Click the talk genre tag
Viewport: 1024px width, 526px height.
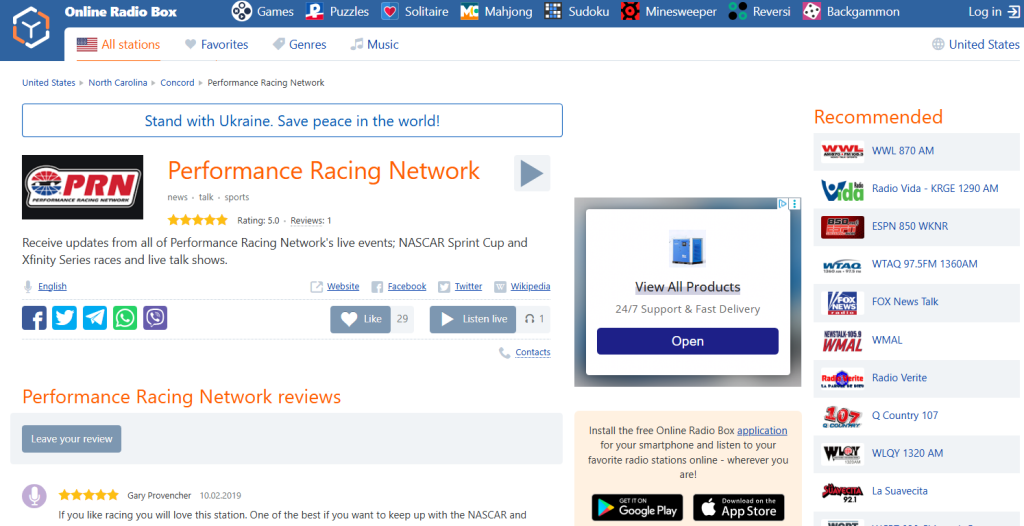coord(206,197)
